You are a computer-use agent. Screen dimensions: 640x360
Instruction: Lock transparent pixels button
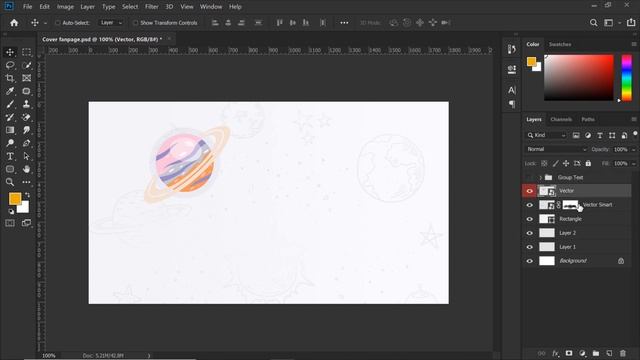544,163
